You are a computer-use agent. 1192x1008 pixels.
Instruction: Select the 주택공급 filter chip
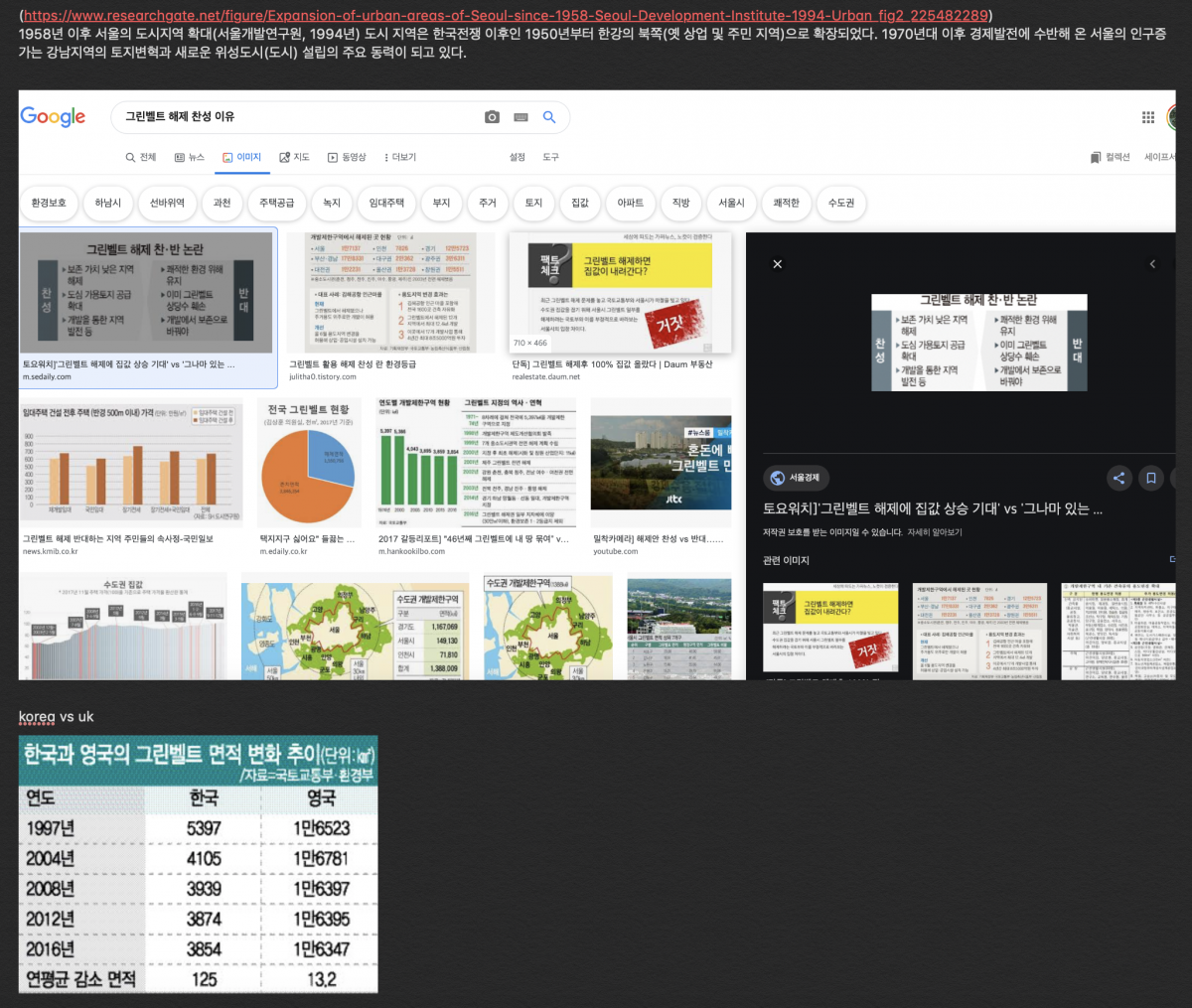point(276,203)
